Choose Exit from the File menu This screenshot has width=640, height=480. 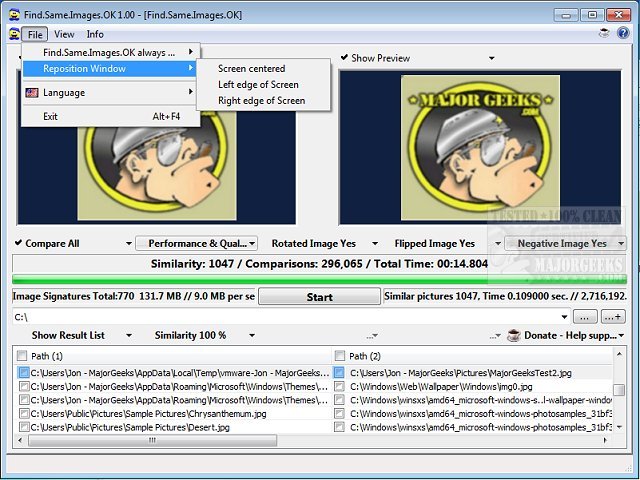(x=111, y=116)
